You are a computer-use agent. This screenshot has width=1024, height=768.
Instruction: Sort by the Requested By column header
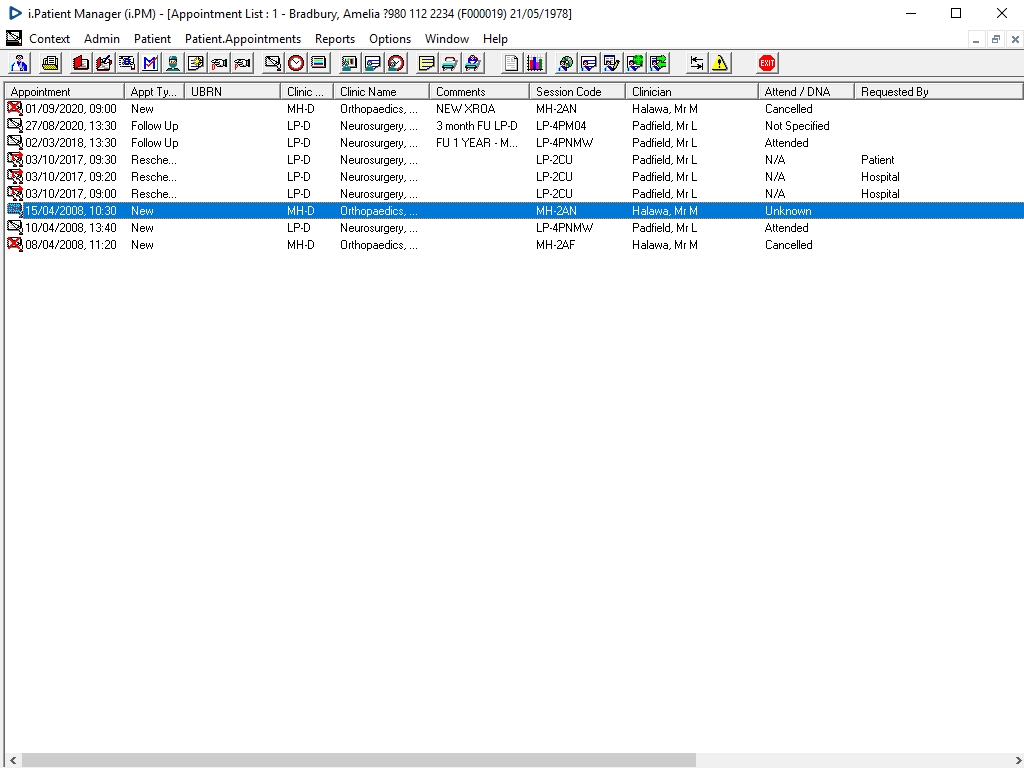pos(938,91)
